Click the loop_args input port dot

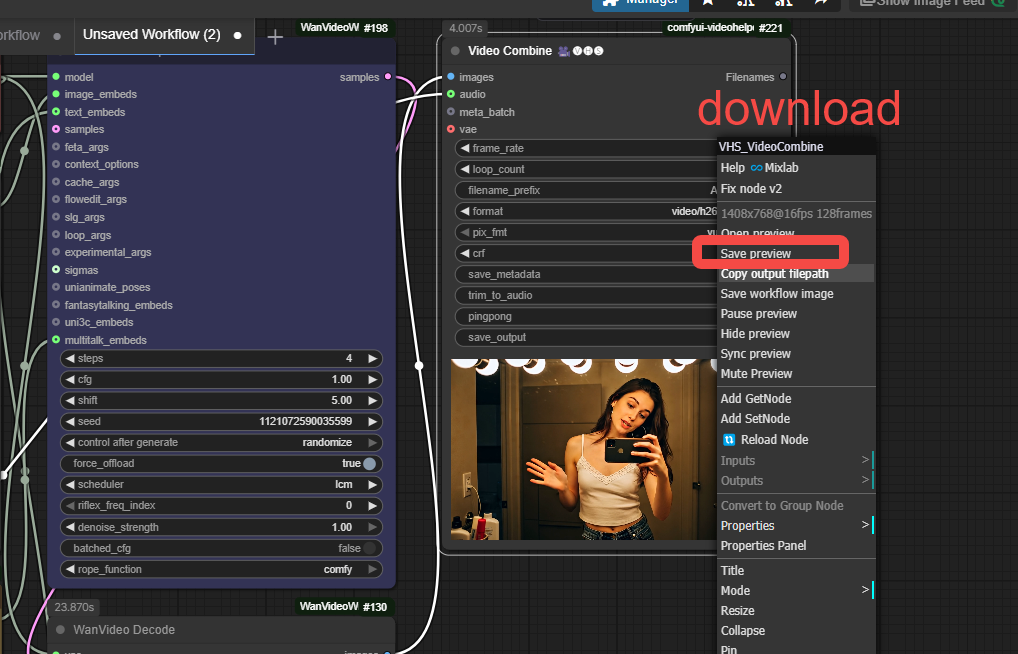tap(56, 234)
